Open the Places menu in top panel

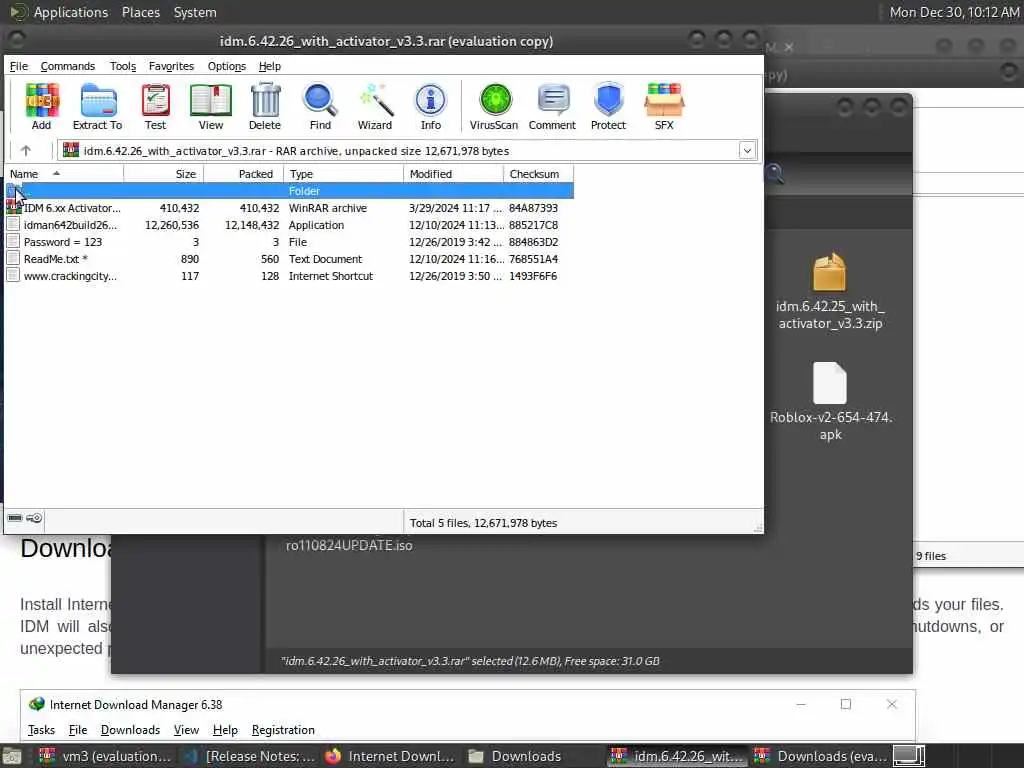[140, 12]
